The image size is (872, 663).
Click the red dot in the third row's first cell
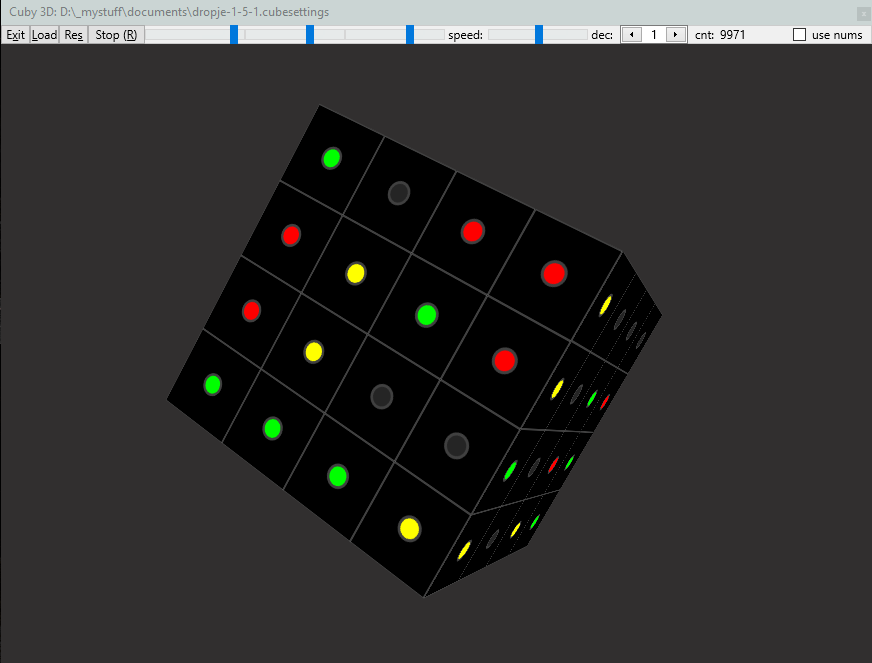pyautogui.click(x=251, y=310)
